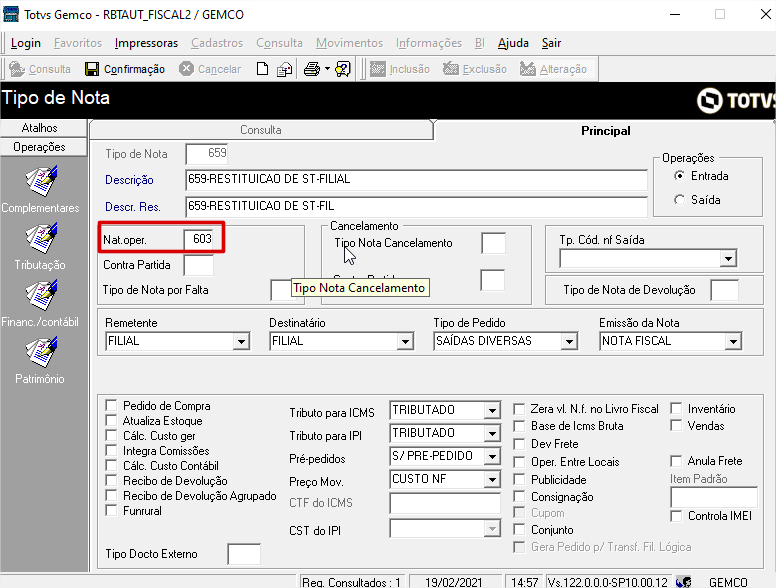Toggle the Conjunto checkbox
This screenshot has height=588, width=776.
click(519, 530)
